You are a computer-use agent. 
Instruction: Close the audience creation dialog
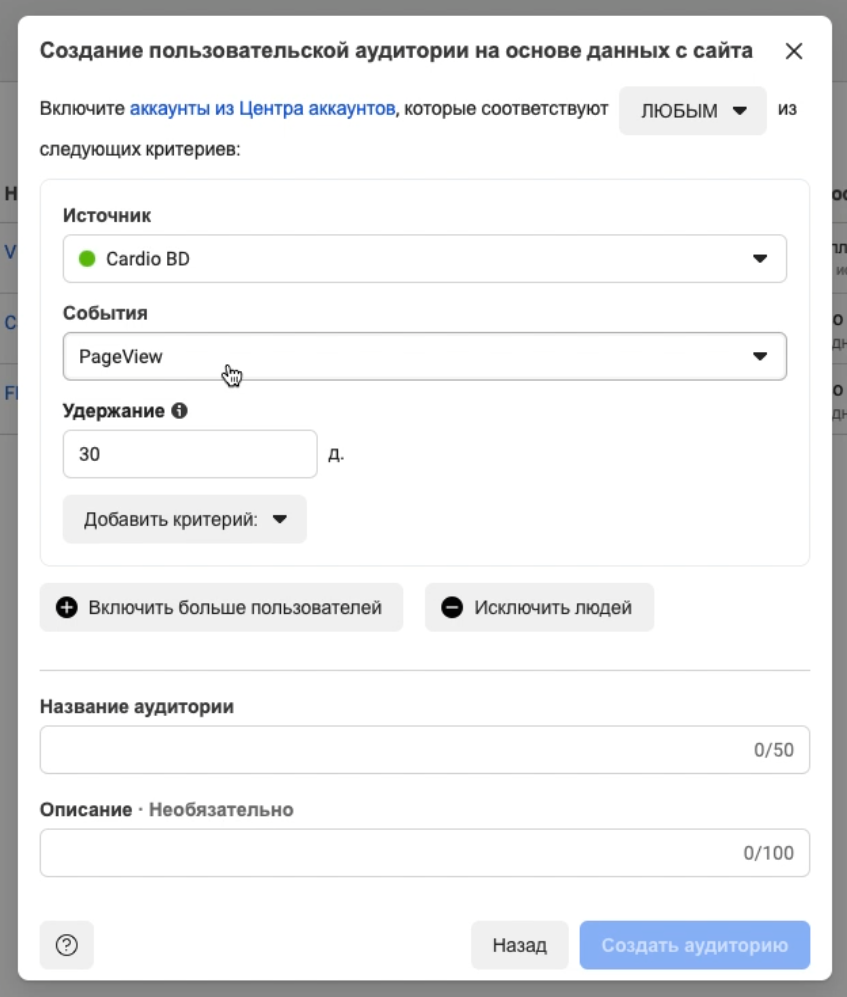(x=795, y=51)
